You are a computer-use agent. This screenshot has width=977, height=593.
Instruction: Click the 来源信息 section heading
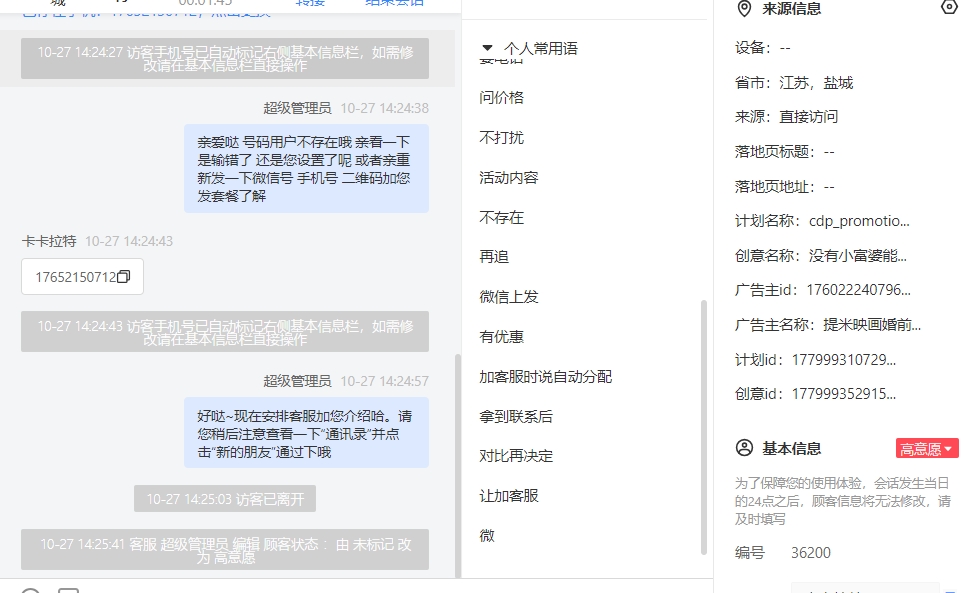(791, 9)
